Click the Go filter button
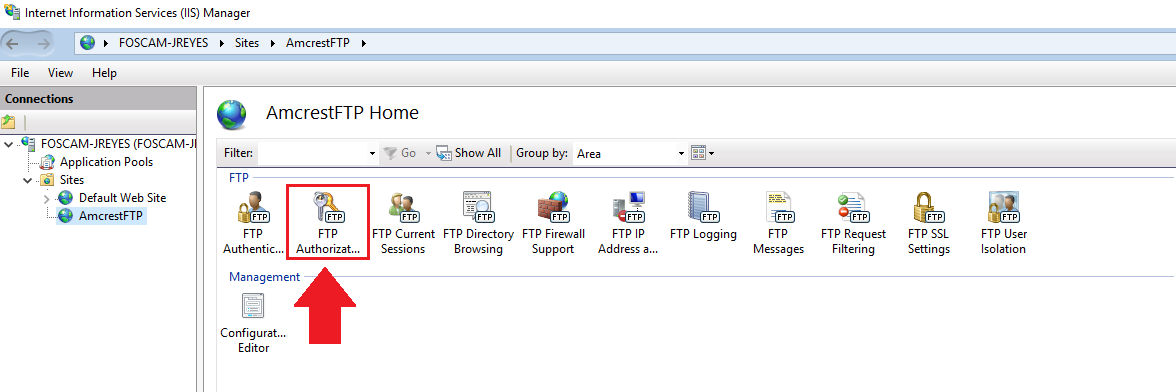Screen dimensions: 1176x392 coord(400,153)
